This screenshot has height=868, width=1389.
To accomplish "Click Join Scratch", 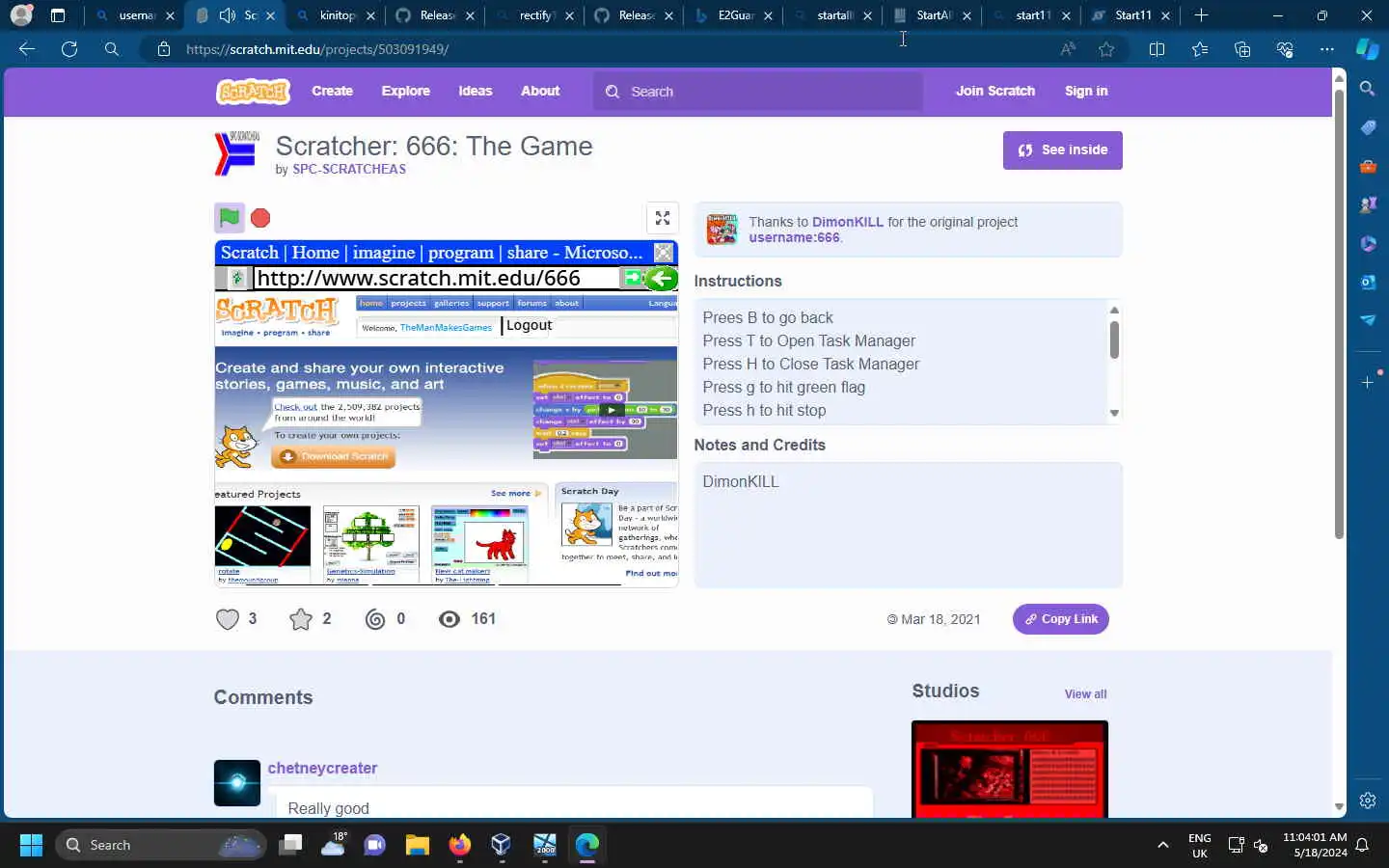I will (994, 91).
